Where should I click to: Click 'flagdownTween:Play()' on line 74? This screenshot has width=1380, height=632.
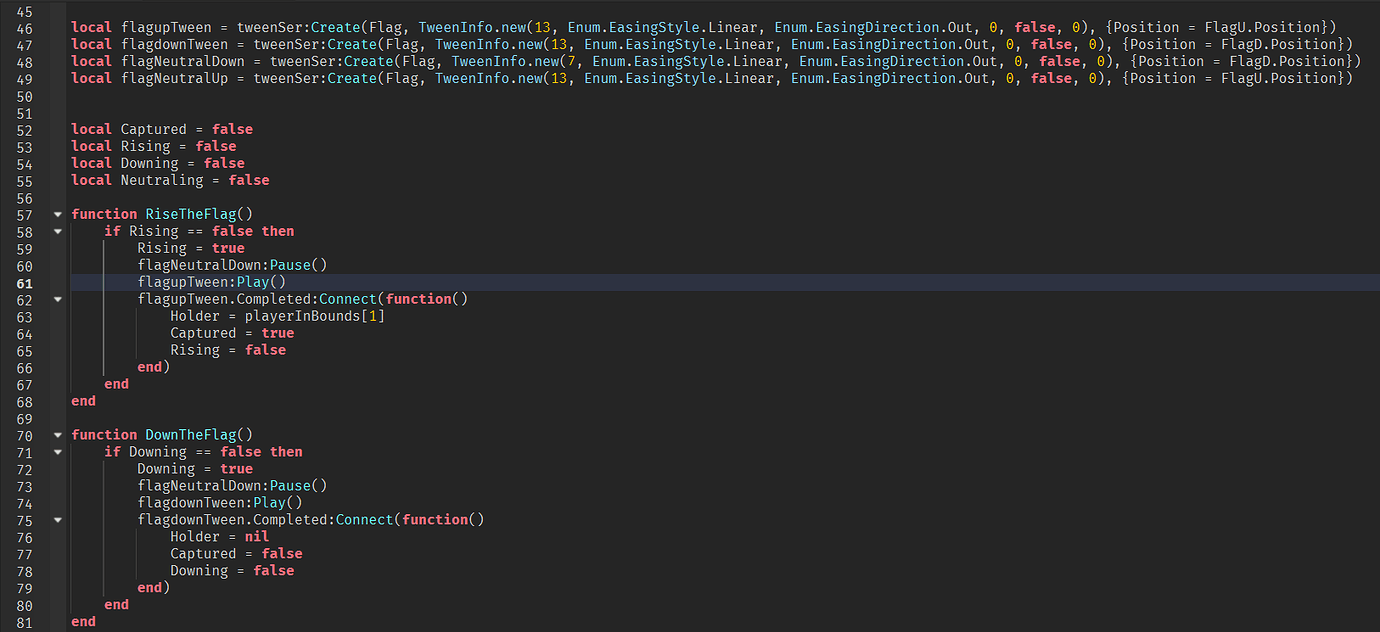pyautogui.click(x=220, y=503)
